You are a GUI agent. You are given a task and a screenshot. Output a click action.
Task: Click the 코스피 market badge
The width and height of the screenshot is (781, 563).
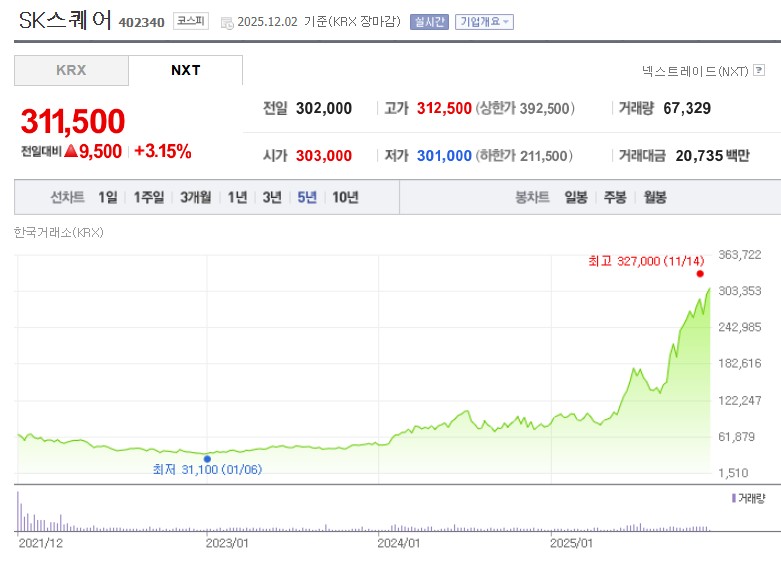coord(191,21)
